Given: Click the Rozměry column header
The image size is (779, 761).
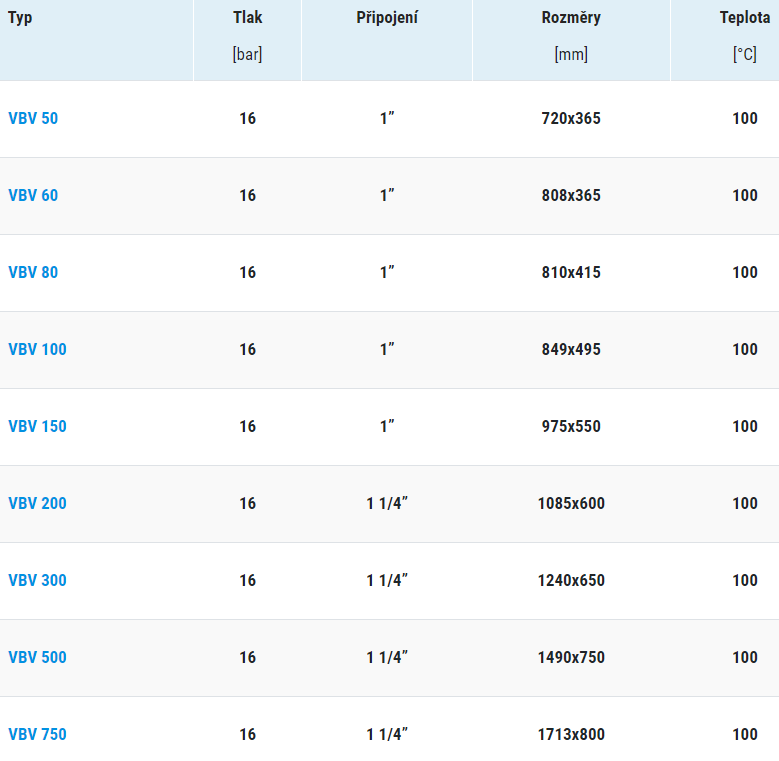Looking at the screenshot, I should (571, 18).
